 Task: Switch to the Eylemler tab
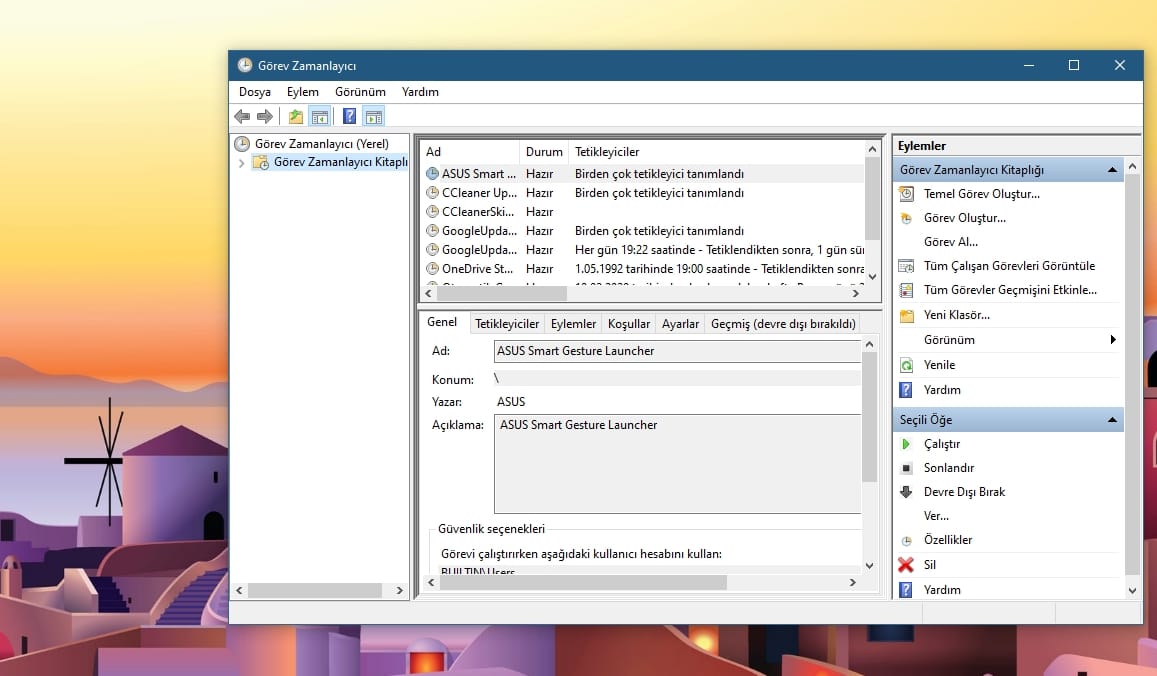point(573,324)
